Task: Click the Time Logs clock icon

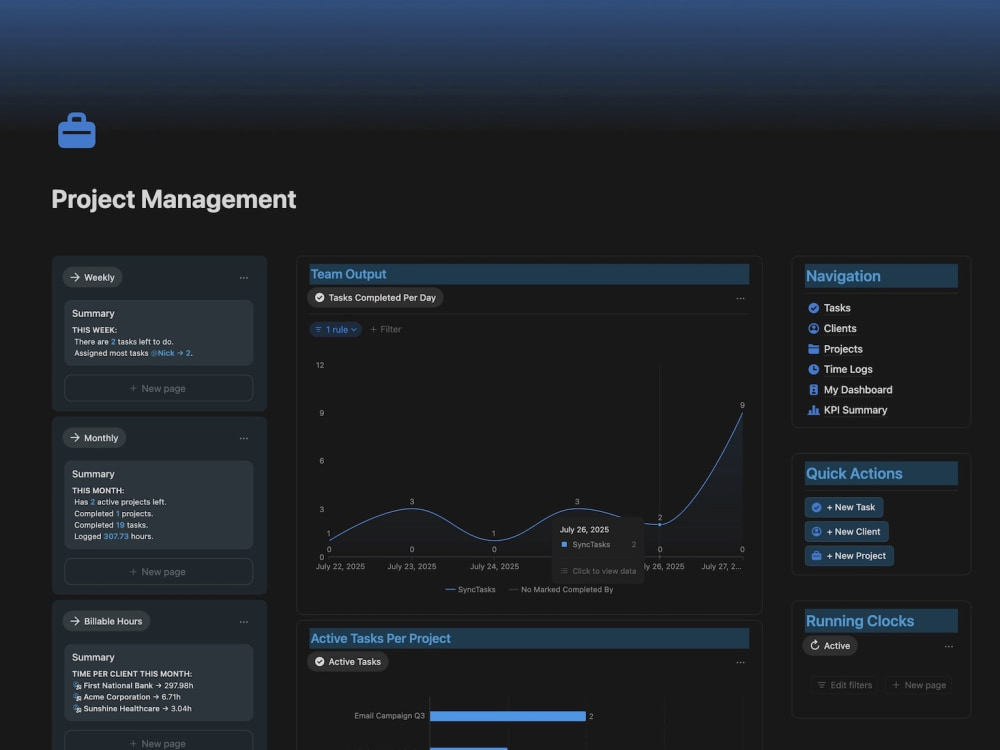Action: [813, 369]
